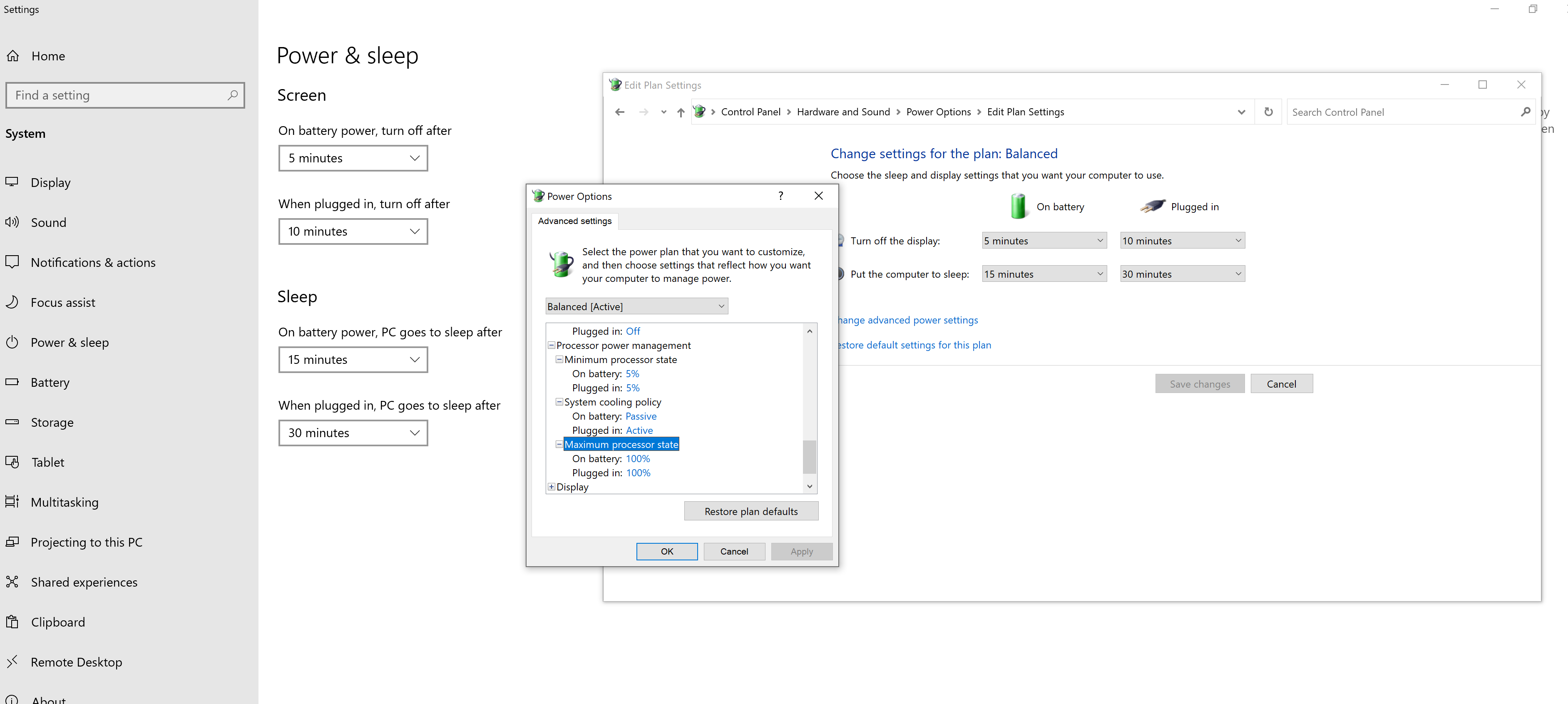Click the Remote Desktop sidebar icon

12,662
